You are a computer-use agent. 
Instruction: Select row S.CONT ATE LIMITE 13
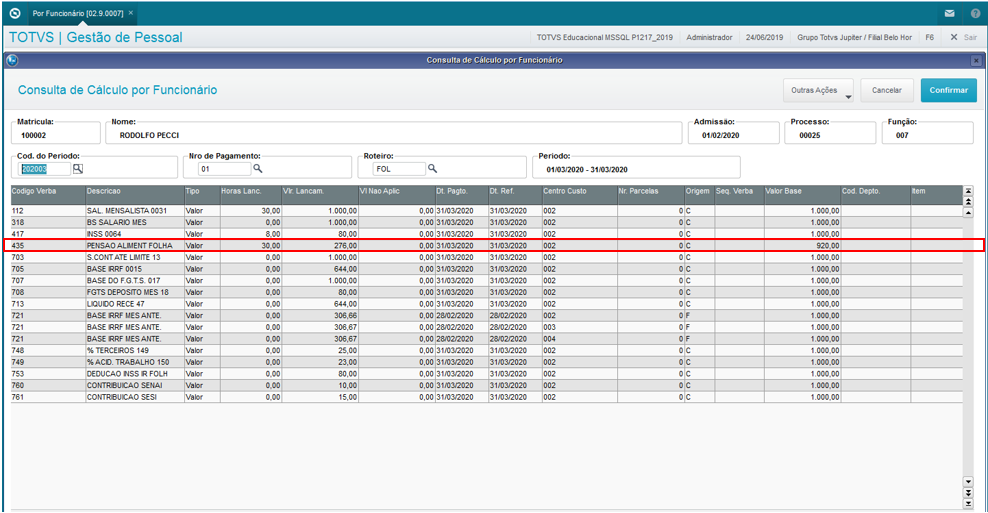[486, 258]
